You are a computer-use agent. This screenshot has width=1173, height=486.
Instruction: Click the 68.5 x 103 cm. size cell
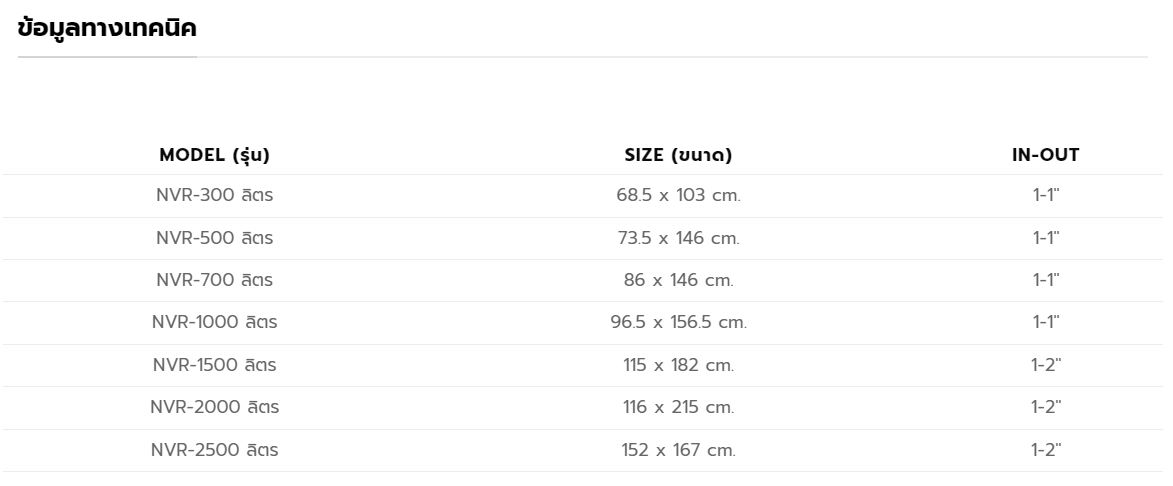pos(678,196)
